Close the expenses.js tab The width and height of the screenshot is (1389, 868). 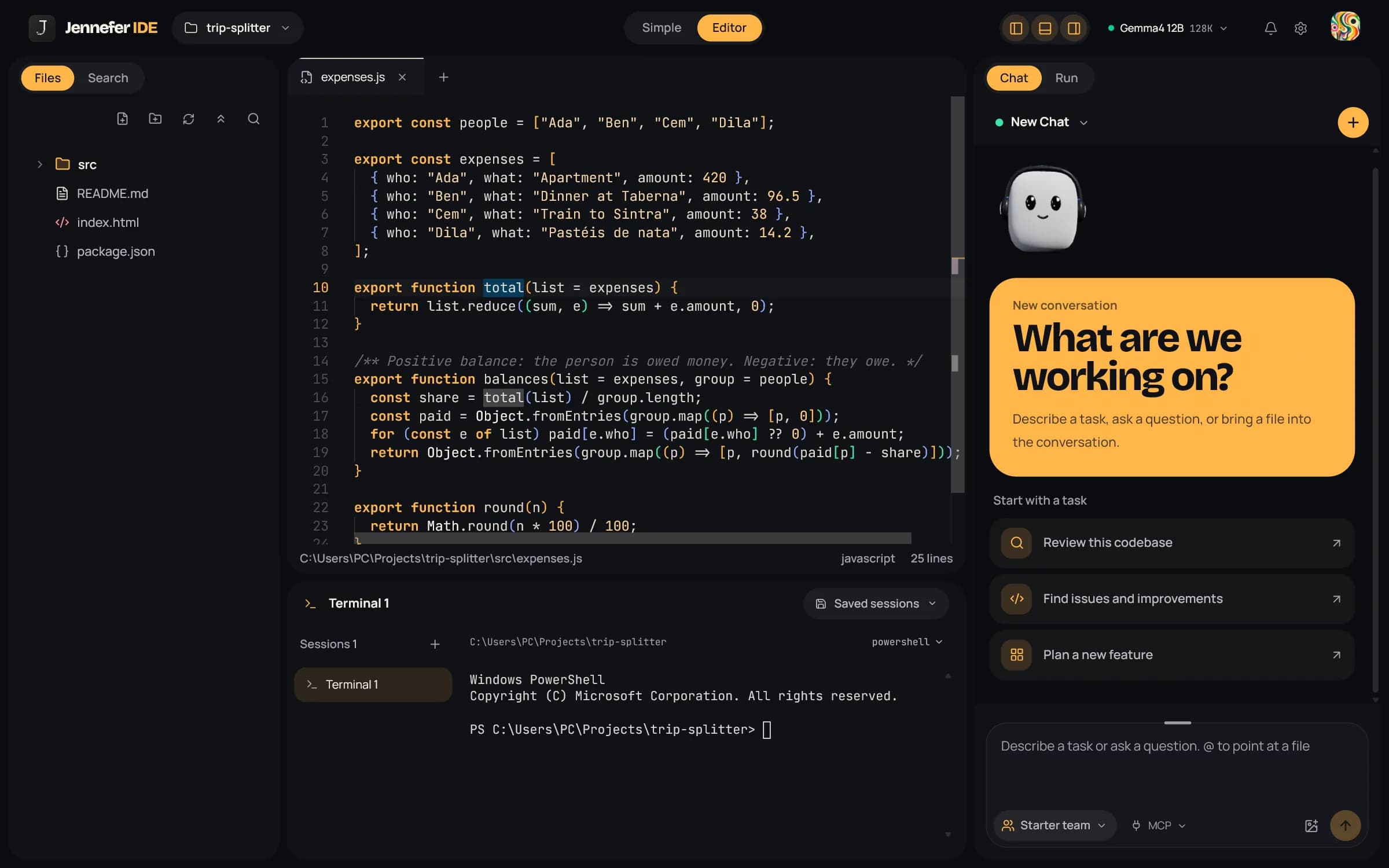click(402, 77)
